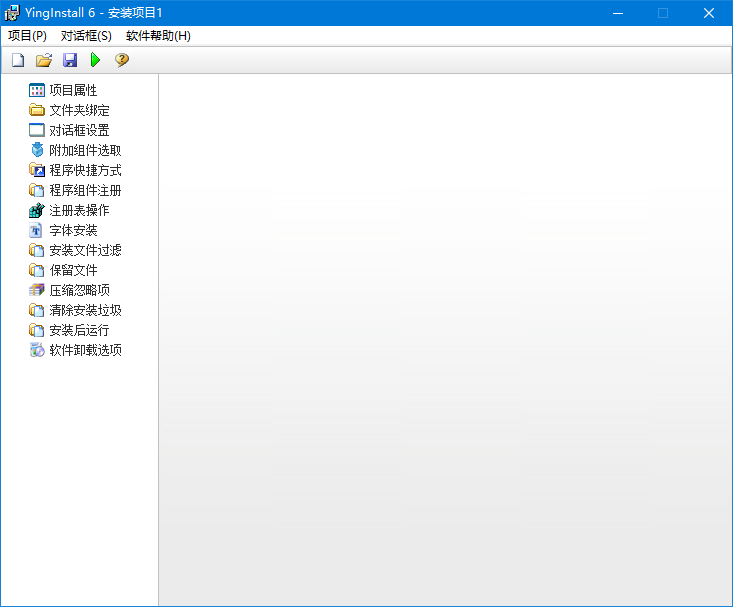This screenshot has height=607, width=733.
Task: Select 保留文件 label in the tree
Action: point(73,270)
